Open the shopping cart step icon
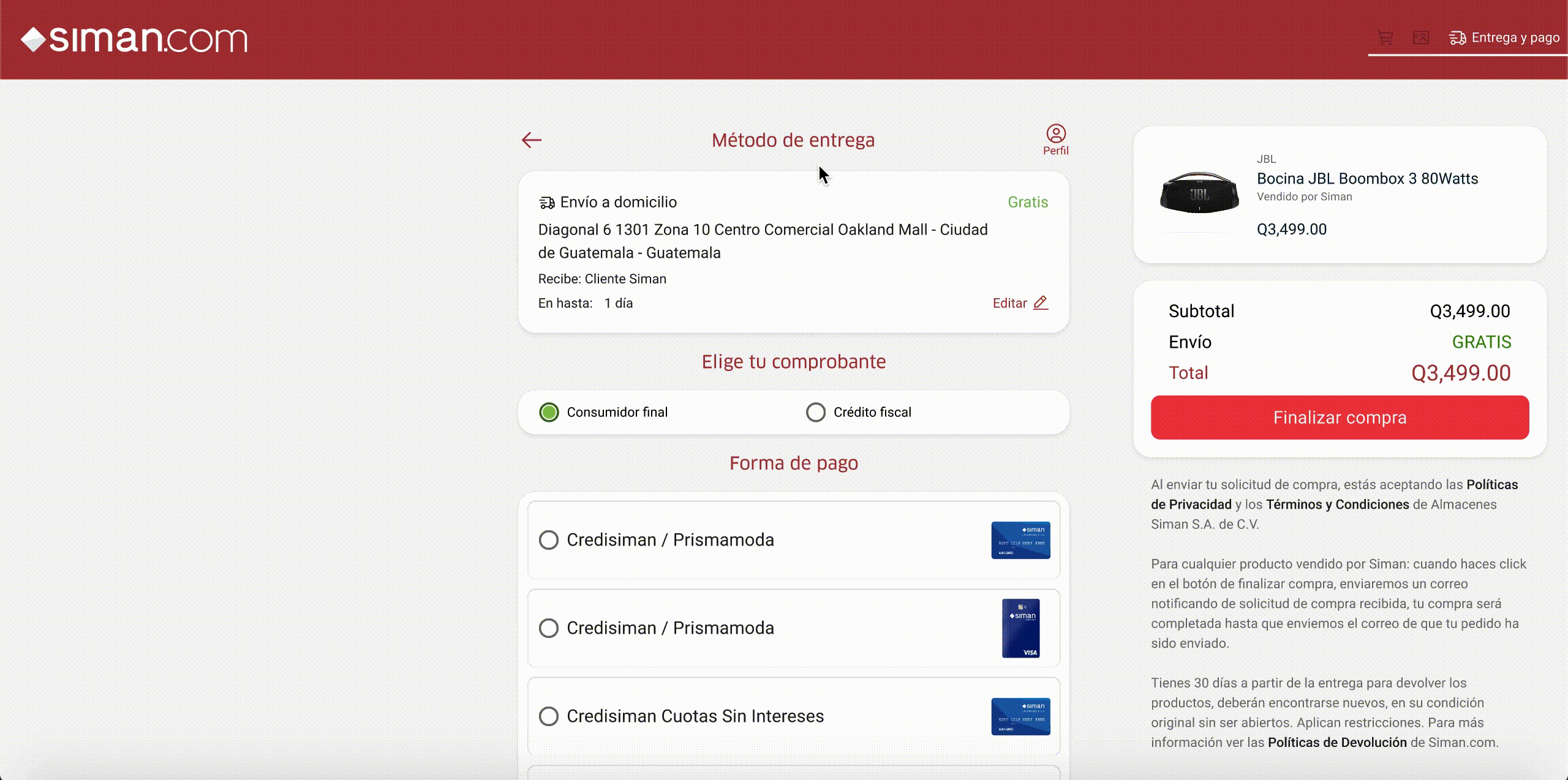The height and width of the screenshot is (780, 1568). click(x=1385, y=38)
